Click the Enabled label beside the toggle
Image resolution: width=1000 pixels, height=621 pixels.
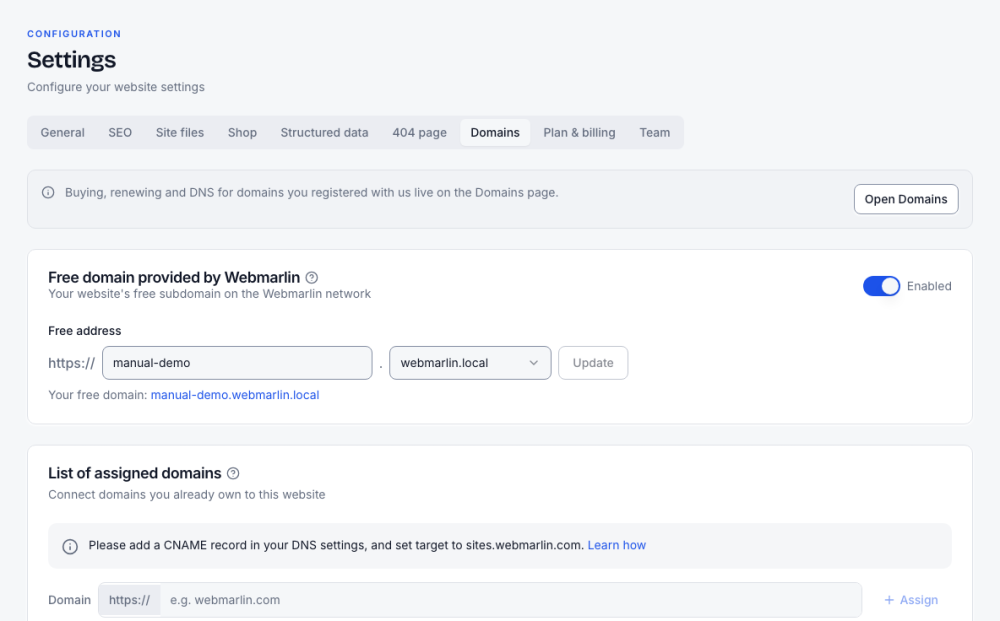click(x=929, y=286)
